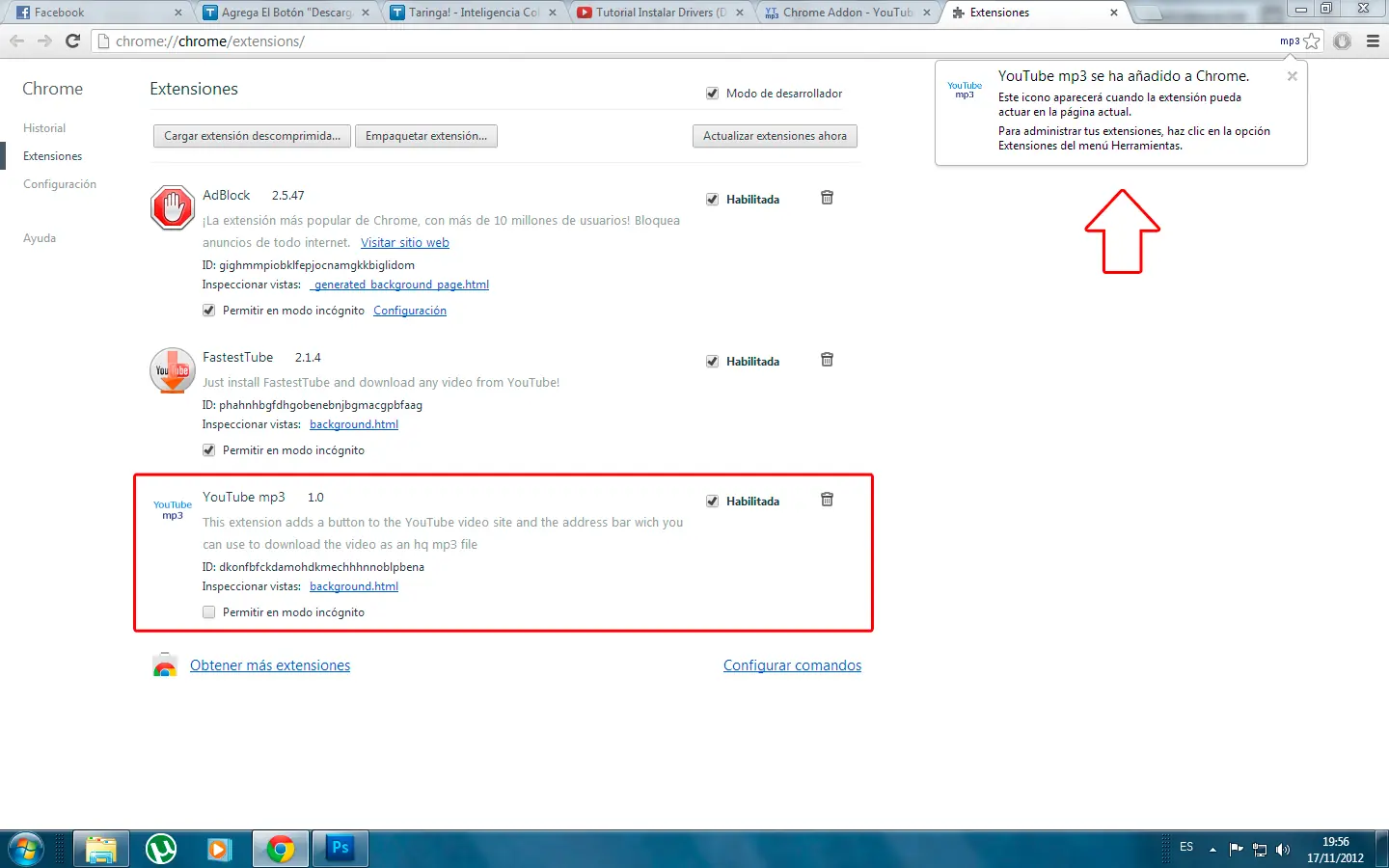Disable YouTube mp3 via Habilitada checkbox
Viewport: 1389px width, 868px height.
click(712, 502)
